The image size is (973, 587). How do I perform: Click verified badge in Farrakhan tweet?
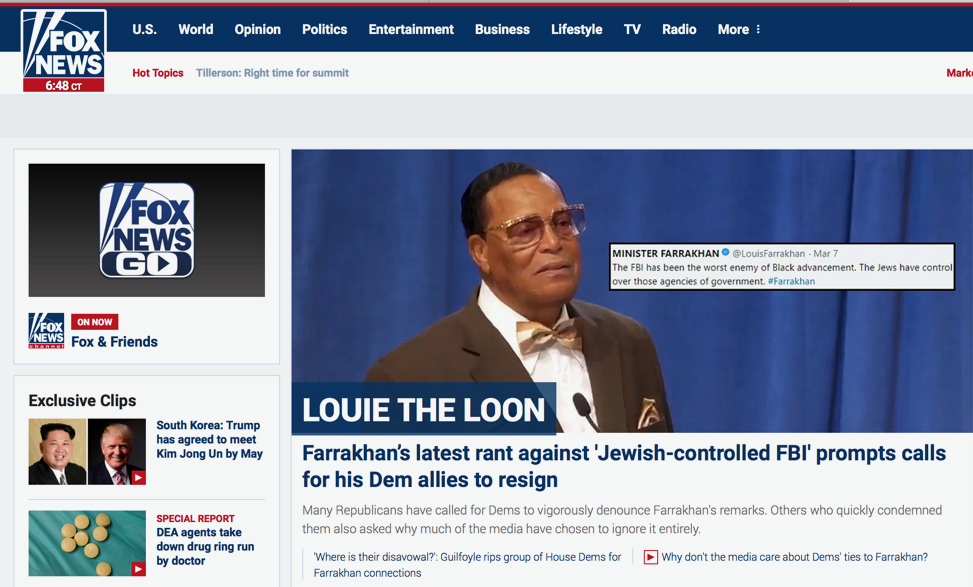point(725,253)
